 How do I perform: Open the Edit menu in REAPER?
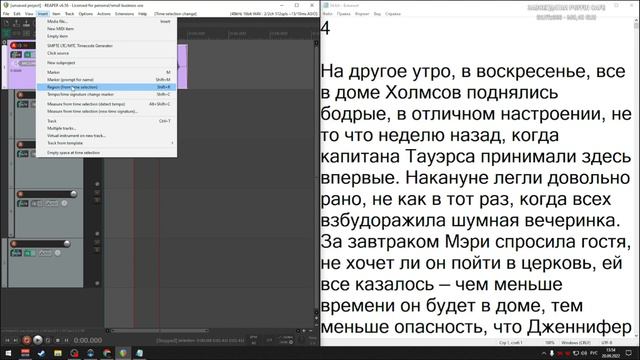pos(17,14)
